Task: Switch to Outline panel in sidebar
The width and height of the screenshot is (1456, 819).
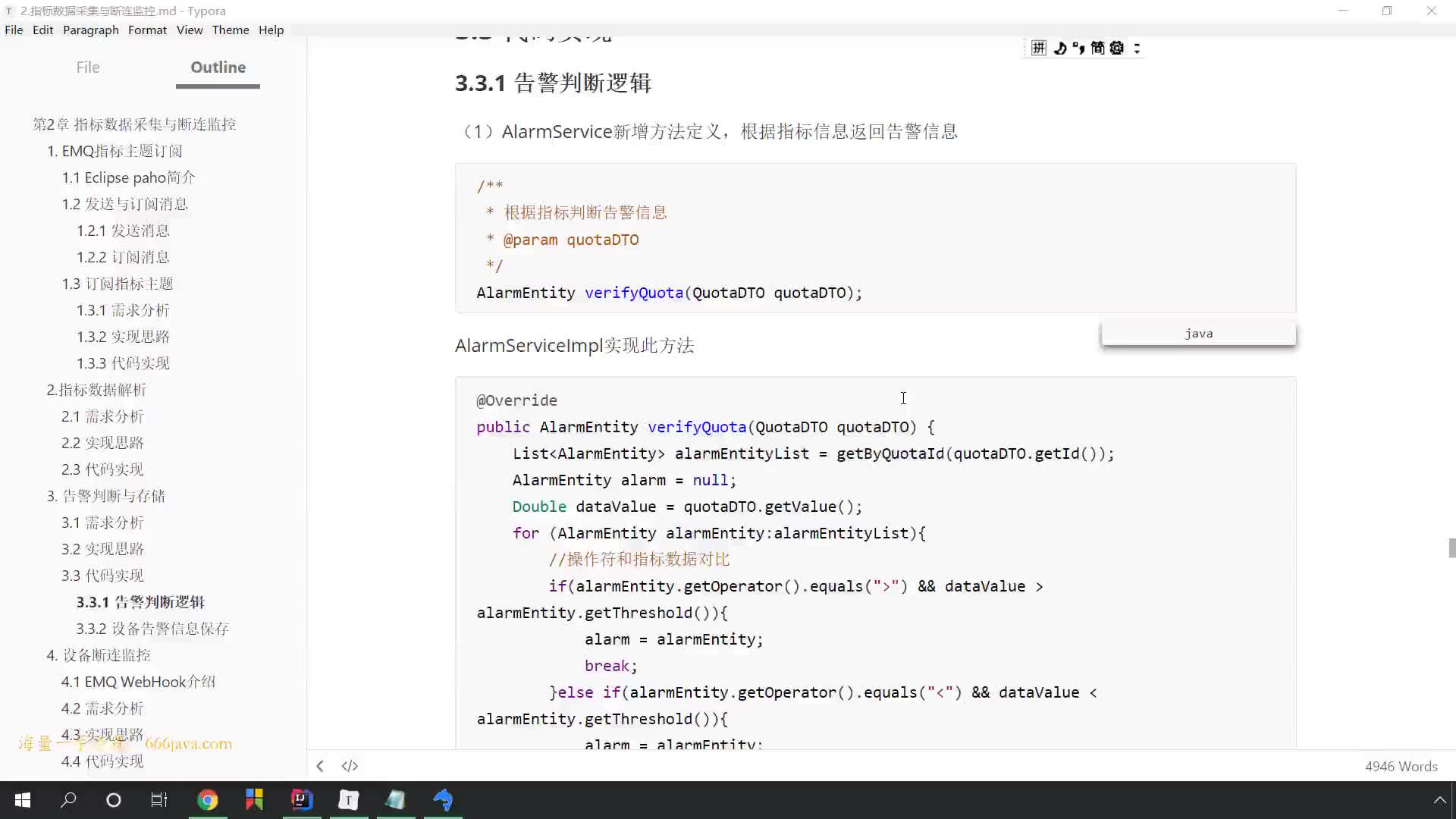Action: click(x=217, y=67)
